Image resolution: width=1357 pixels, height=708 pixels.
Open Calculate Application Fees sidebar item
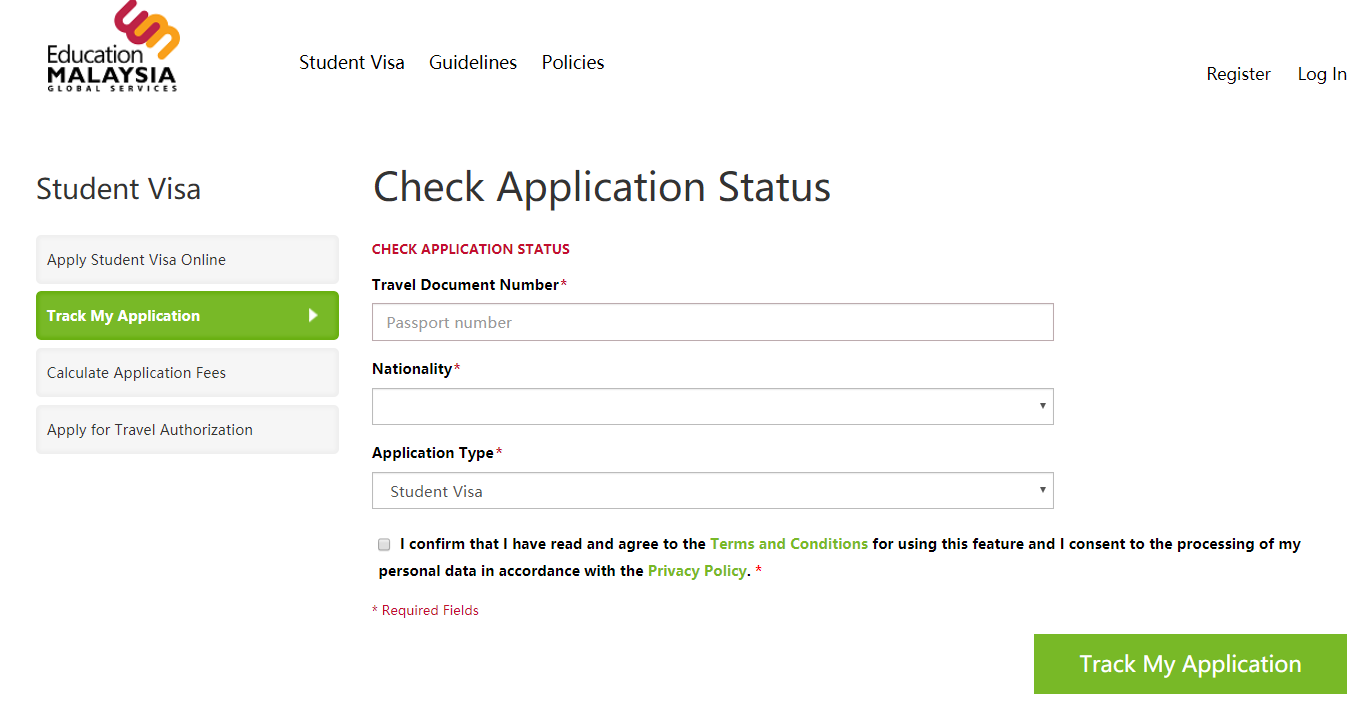(187, 373)
